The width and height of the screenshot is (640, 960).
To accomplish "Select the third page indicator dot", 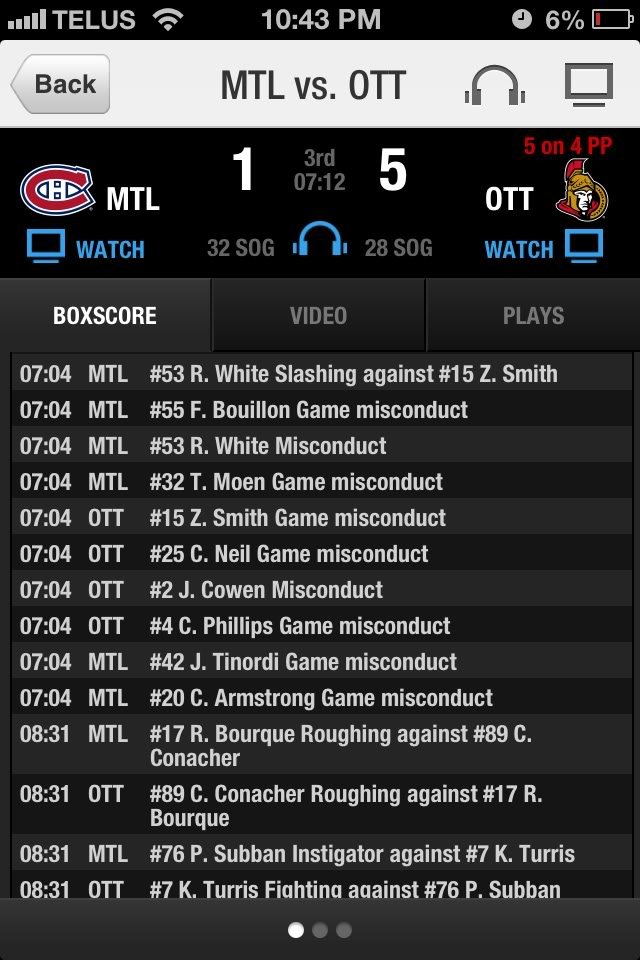I will coord(344,930).
